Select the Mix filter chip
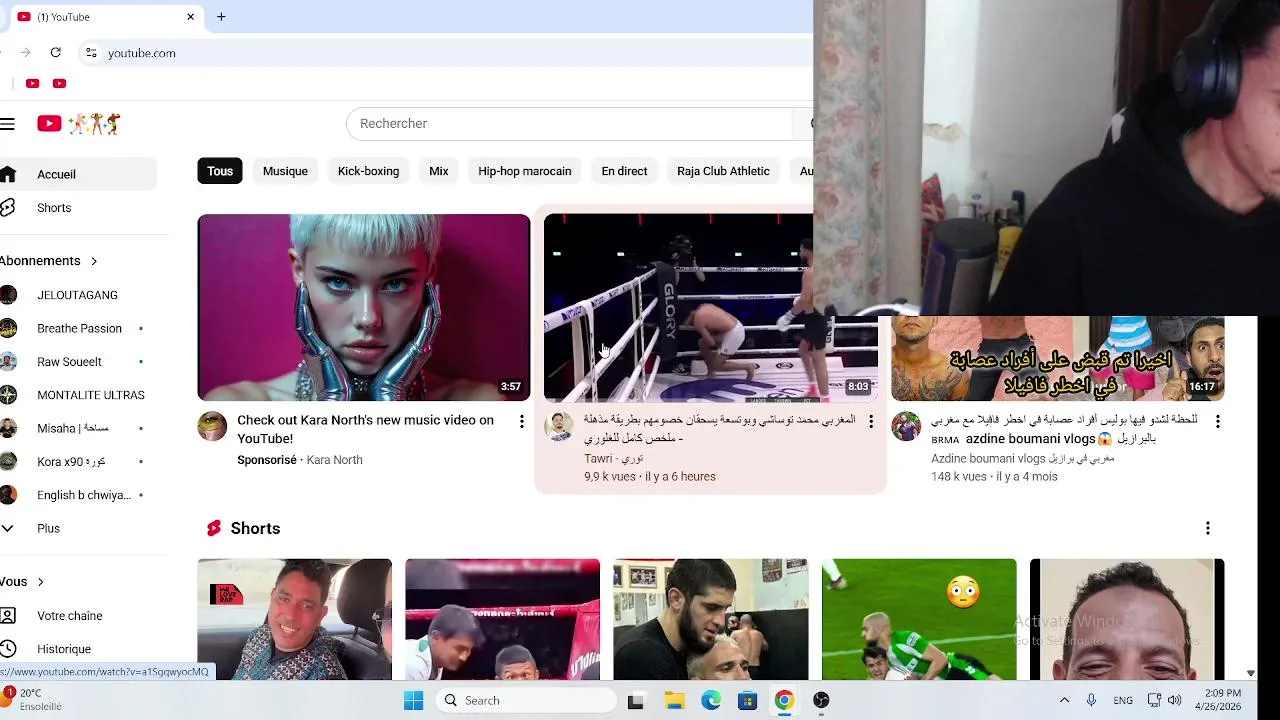 click(x=439, y=171)
